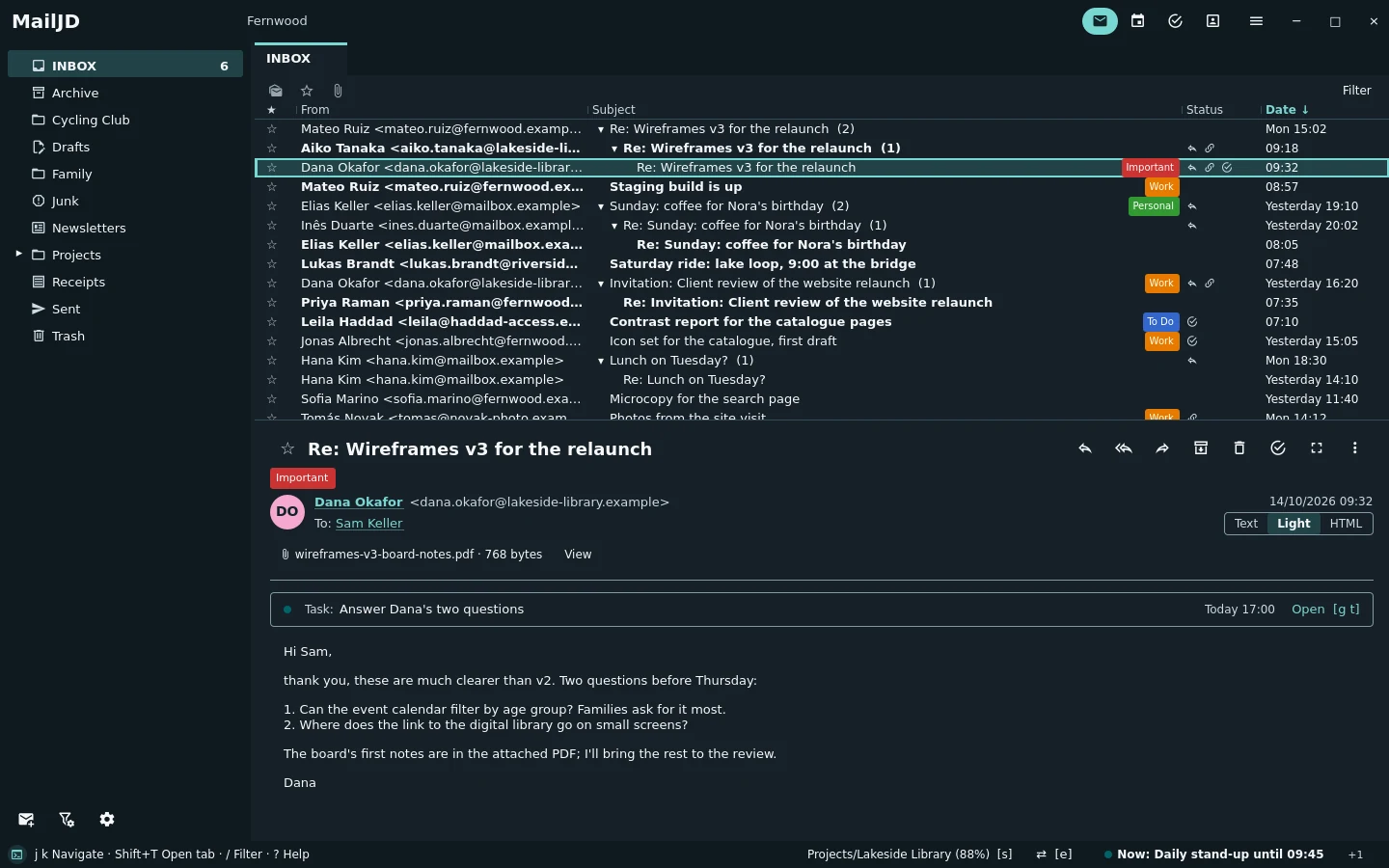Open the Contacts icon in the title bar
Screen dimensions: 1389x868
pyautogui.click(x=1212, y=21)
